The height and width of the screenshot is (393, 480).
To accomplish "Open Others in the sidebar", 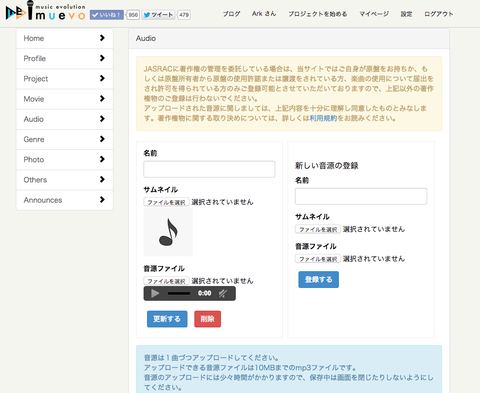I will [x=65, y=180].
